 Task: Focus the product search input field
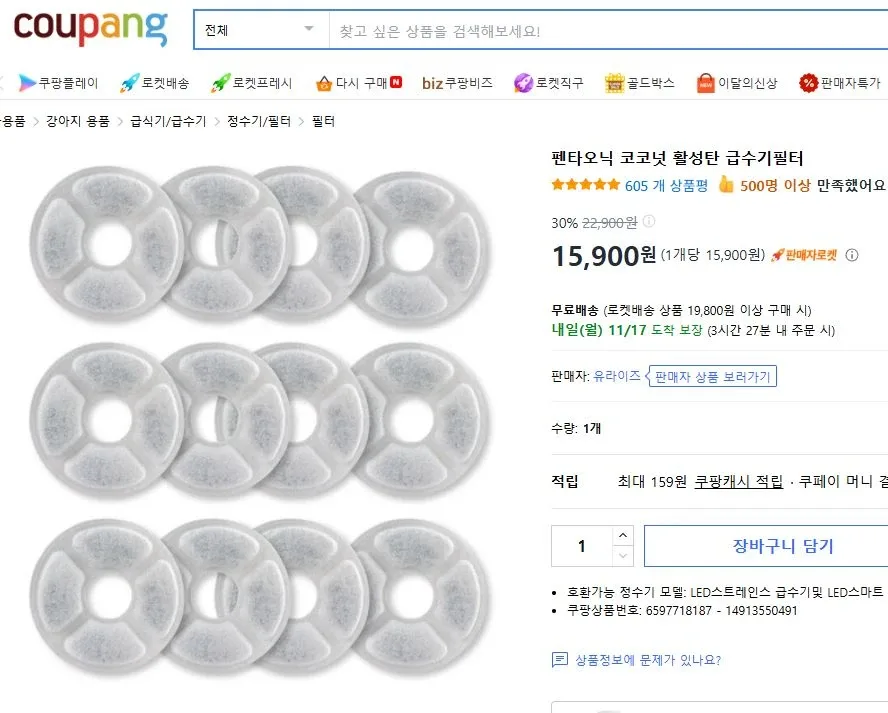coord(600,30)
